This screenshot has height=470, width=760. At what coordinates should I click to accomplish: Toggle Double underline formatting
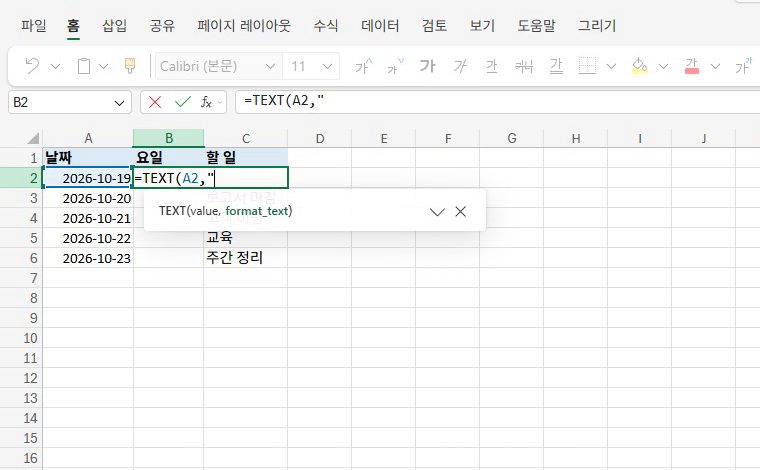(556, 66)
